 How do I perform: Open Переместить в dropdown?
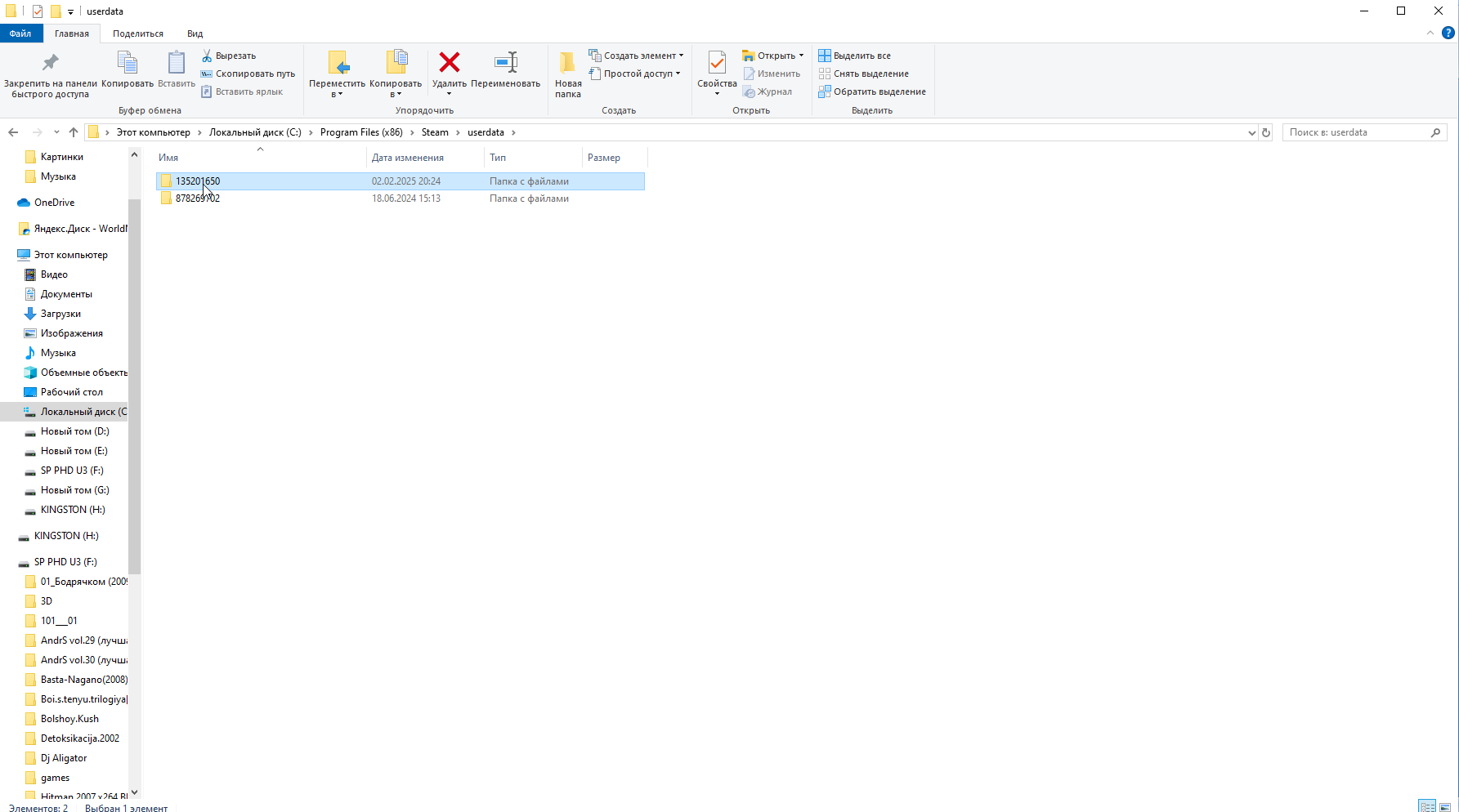(x=337, y=74)
